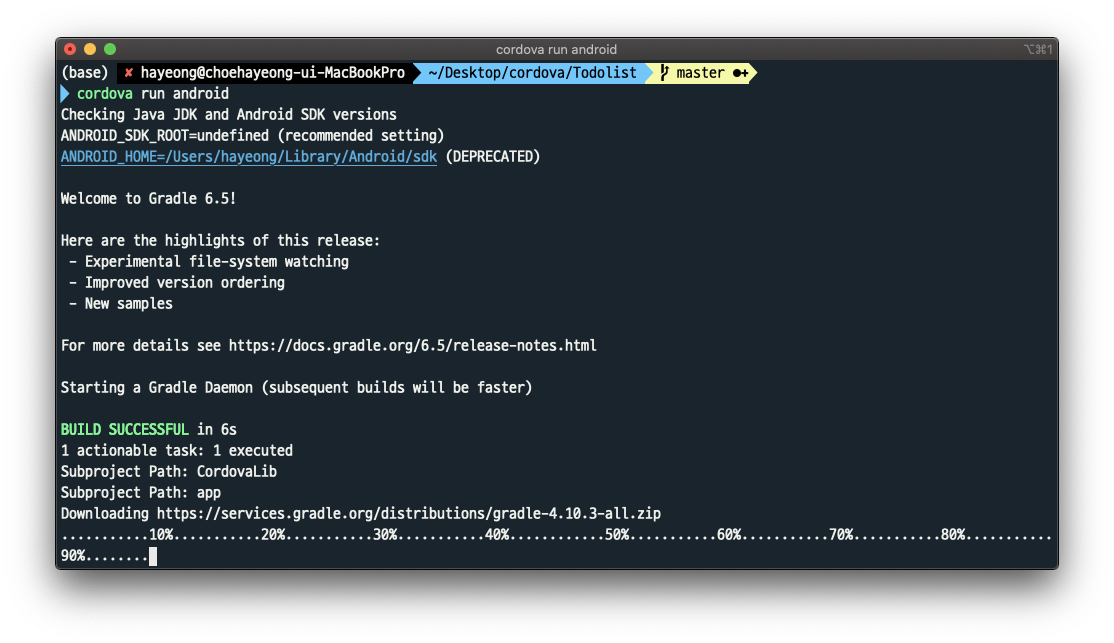Click 'Checking Java JDK and Android SDK versions'
This screenshot has width=1114, height=643.
pos(229,114)
